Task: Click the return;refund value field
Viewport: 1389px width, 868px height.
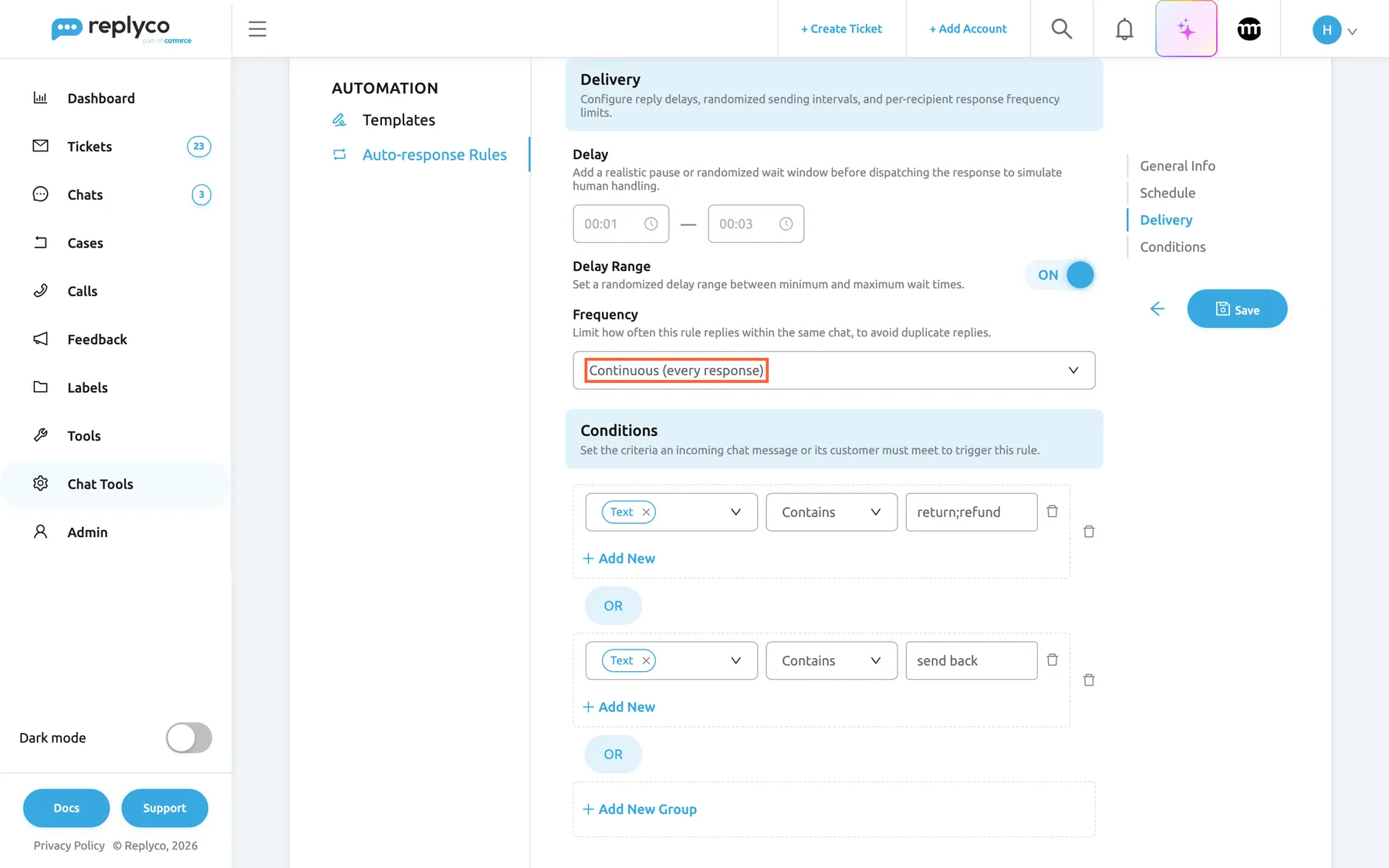Action: pyautogui.click(x=971, y=512)
